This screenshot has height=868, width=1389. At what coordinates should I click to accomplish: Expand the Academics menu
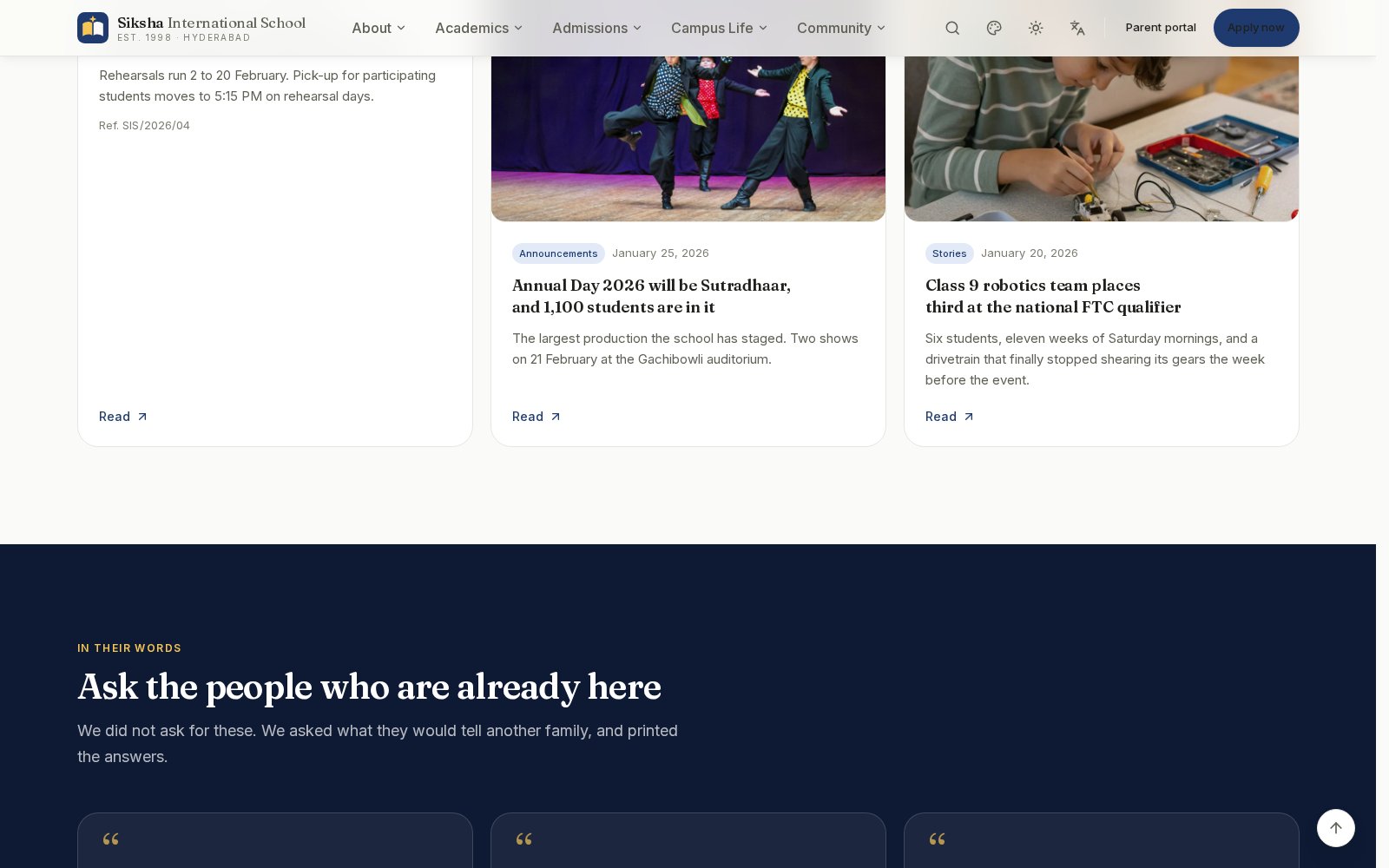pyautogui.click(x=478, y=28)
